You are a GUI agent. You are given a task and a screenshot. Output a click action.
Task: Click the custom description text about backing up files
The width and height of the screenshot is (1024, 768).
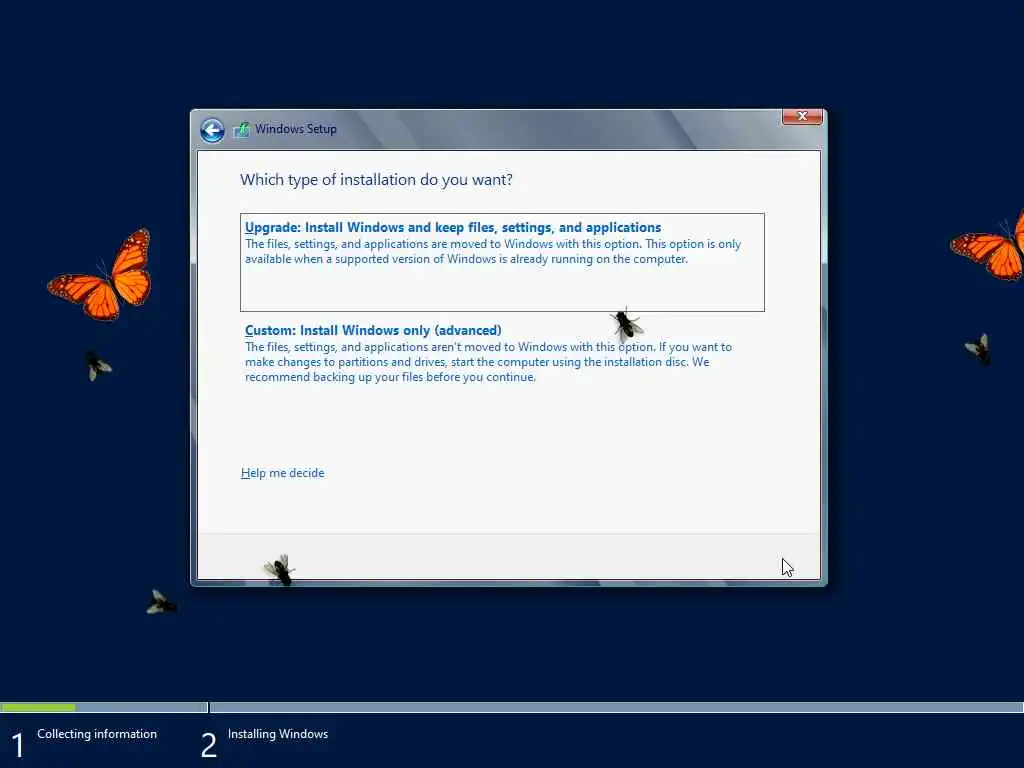pyautogui.click(x=488, y=362)
